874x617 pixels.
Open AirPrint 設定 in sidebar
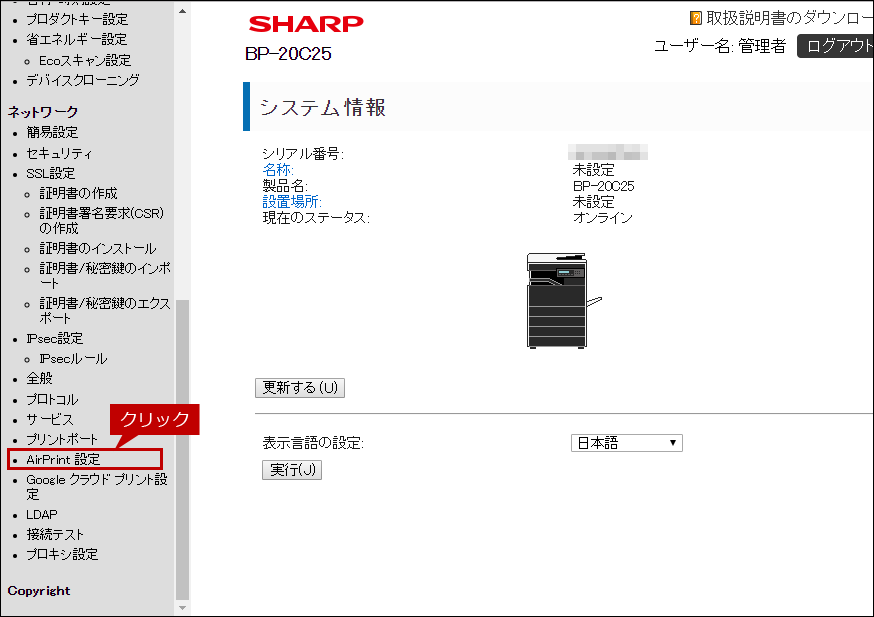[63, 459]
